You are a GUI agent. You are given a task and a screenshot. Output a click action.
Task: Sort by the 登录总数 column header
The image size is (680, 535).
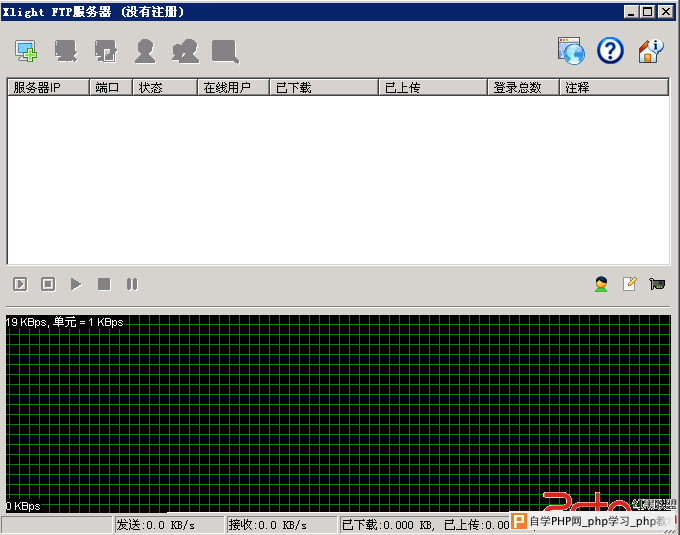(523, 88)
